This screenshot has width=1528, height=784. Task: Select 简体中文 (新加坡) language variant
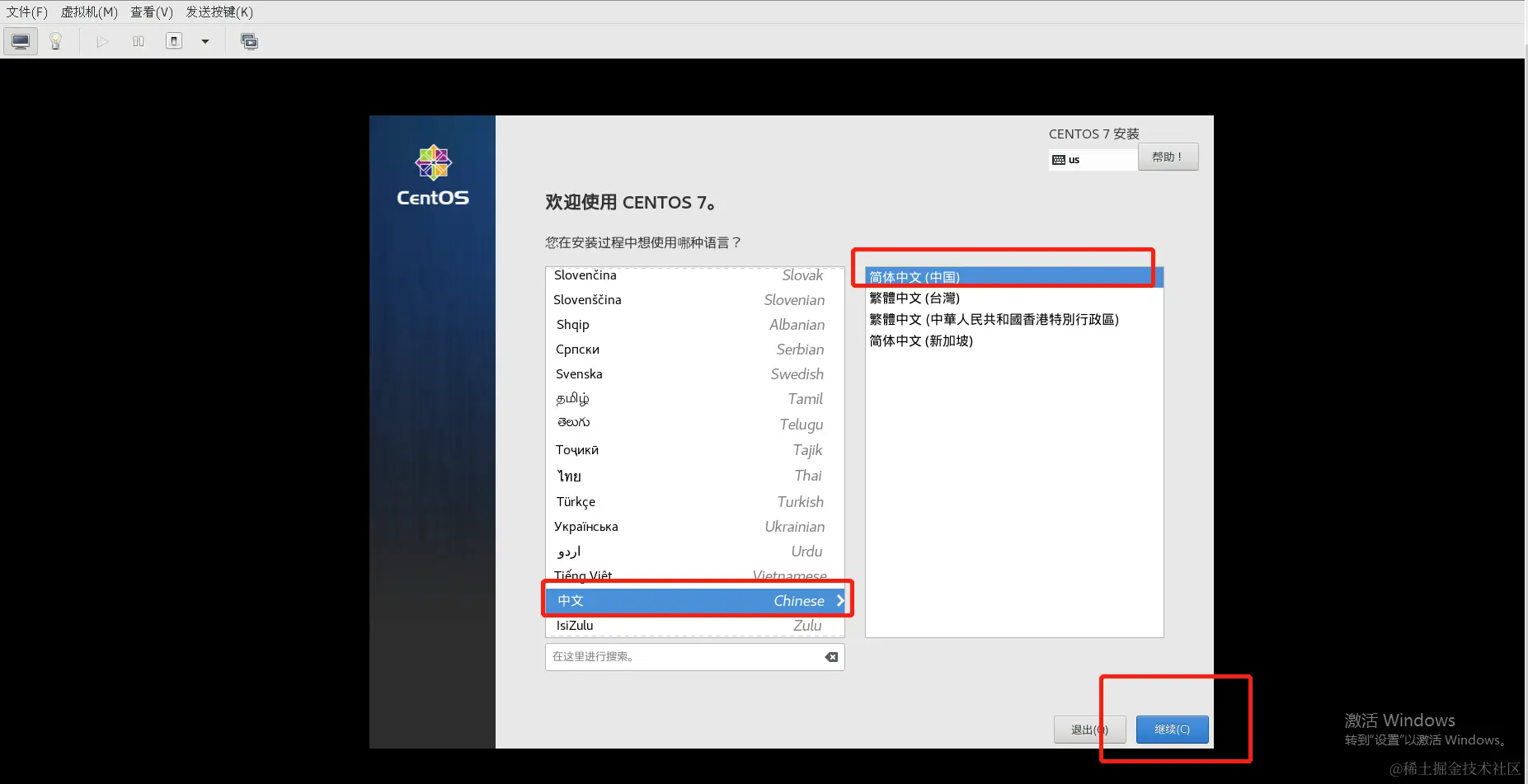[x=921, y=340]
